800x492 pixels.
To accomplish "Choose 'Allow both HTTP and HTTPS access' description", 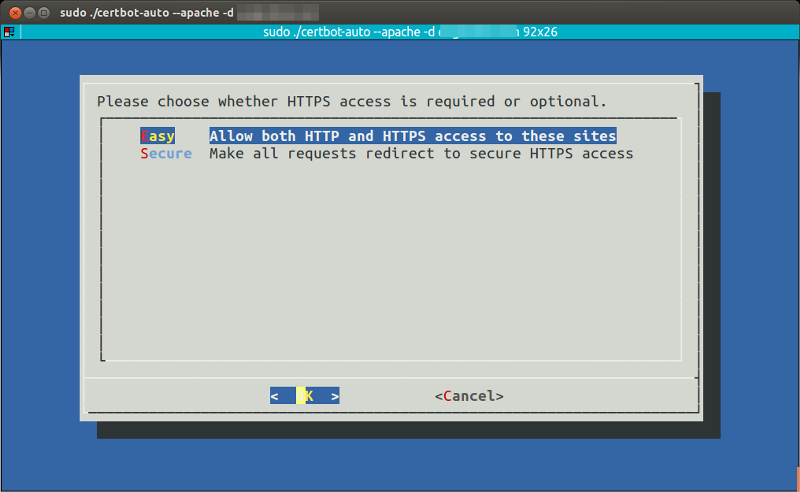I will point(413,136).
